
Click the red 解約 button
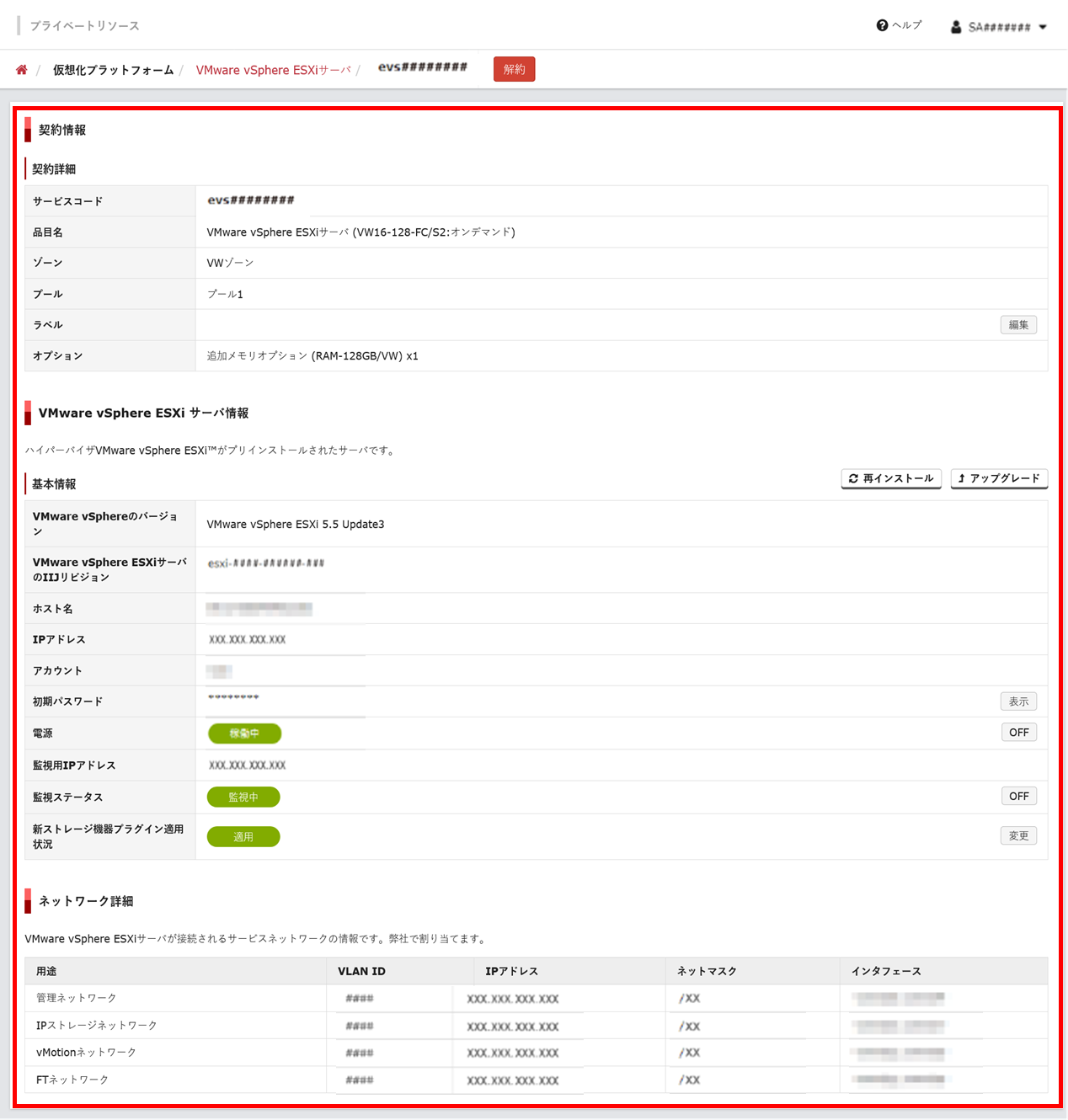514,69
